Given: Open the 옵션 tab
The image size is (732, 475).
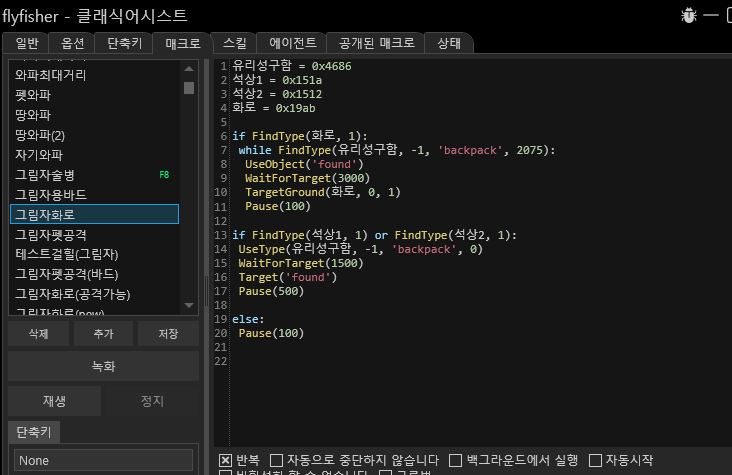Looking at the screenshot, I should (x=72, y=43).
